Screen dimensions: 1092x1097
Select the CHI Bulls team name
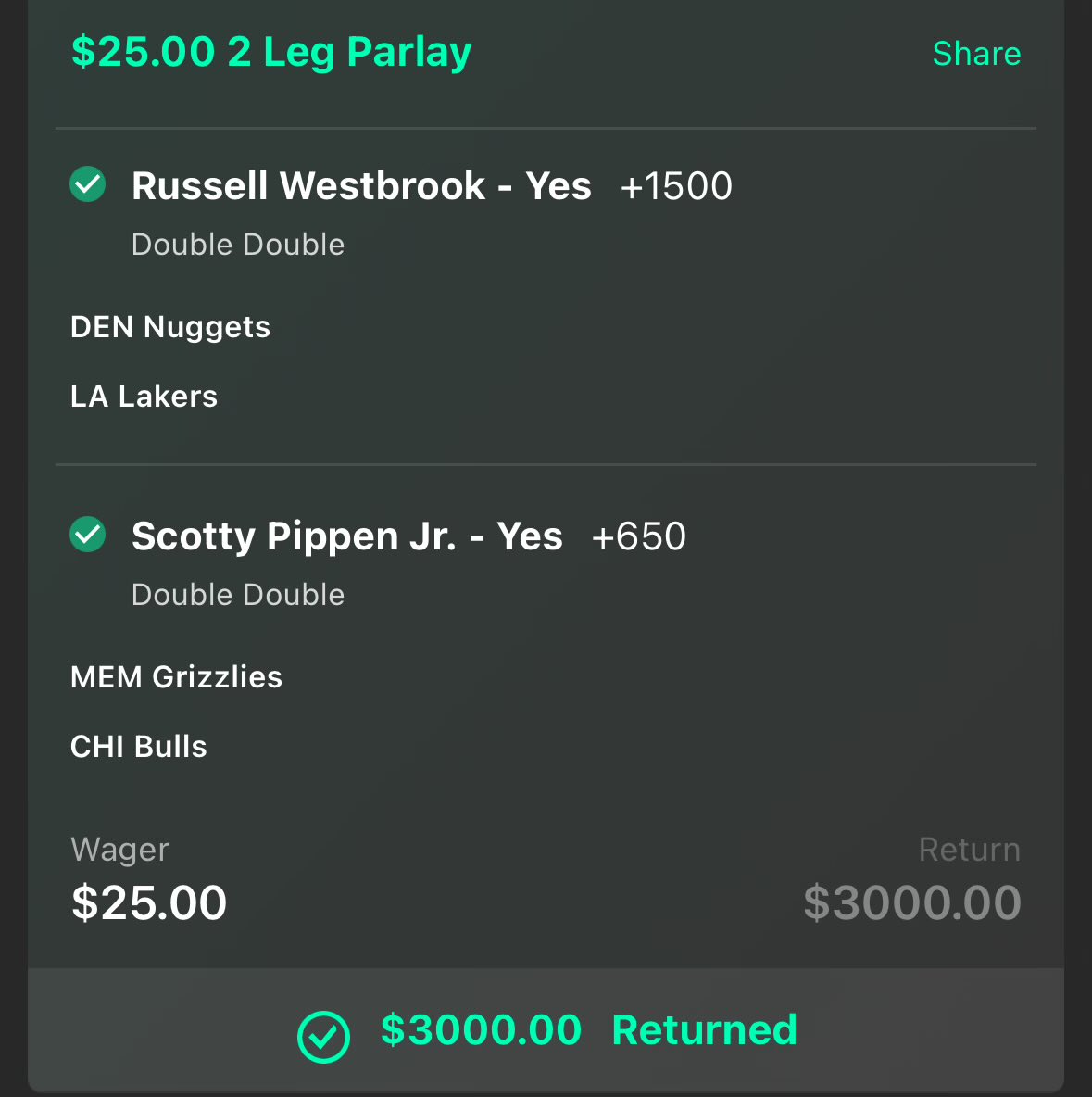139,747
